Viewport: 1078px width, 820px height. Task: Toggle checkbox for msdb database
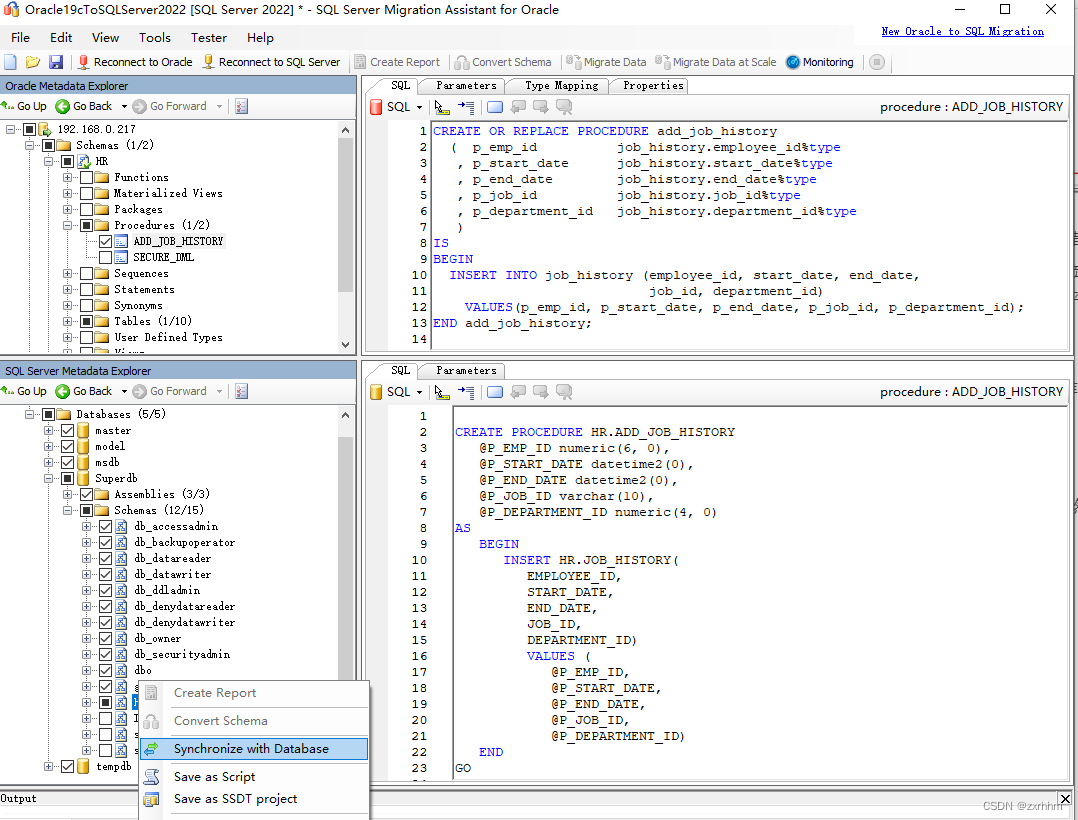(x=67, y=462)
